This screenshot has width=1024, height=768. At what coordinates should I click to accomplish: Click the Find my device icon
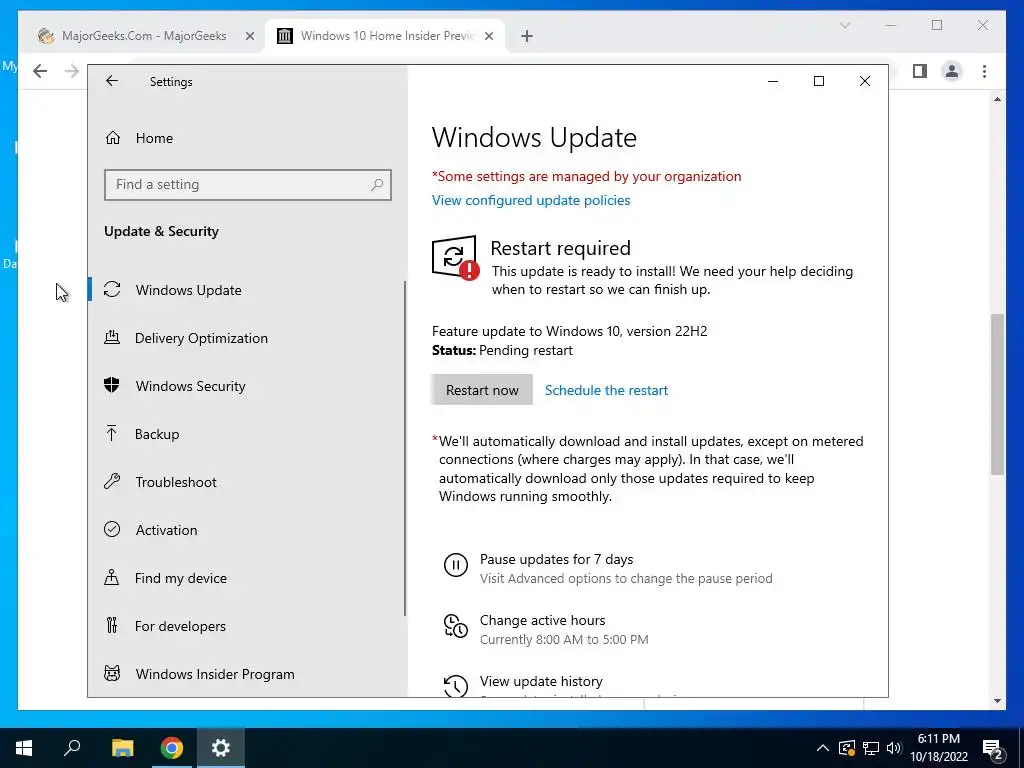[x=112, y=578]
